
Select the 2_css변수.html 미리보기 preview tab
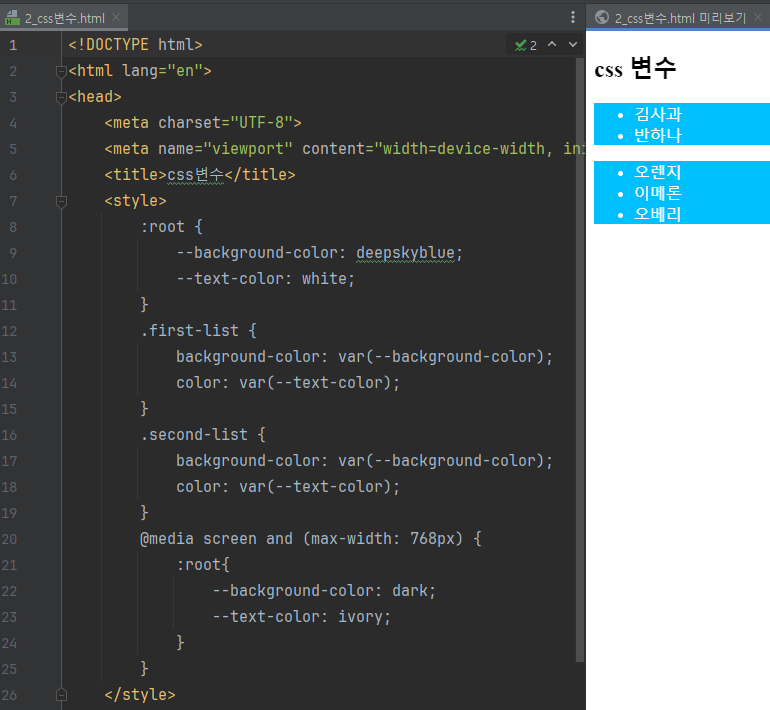tap(680, 18)
